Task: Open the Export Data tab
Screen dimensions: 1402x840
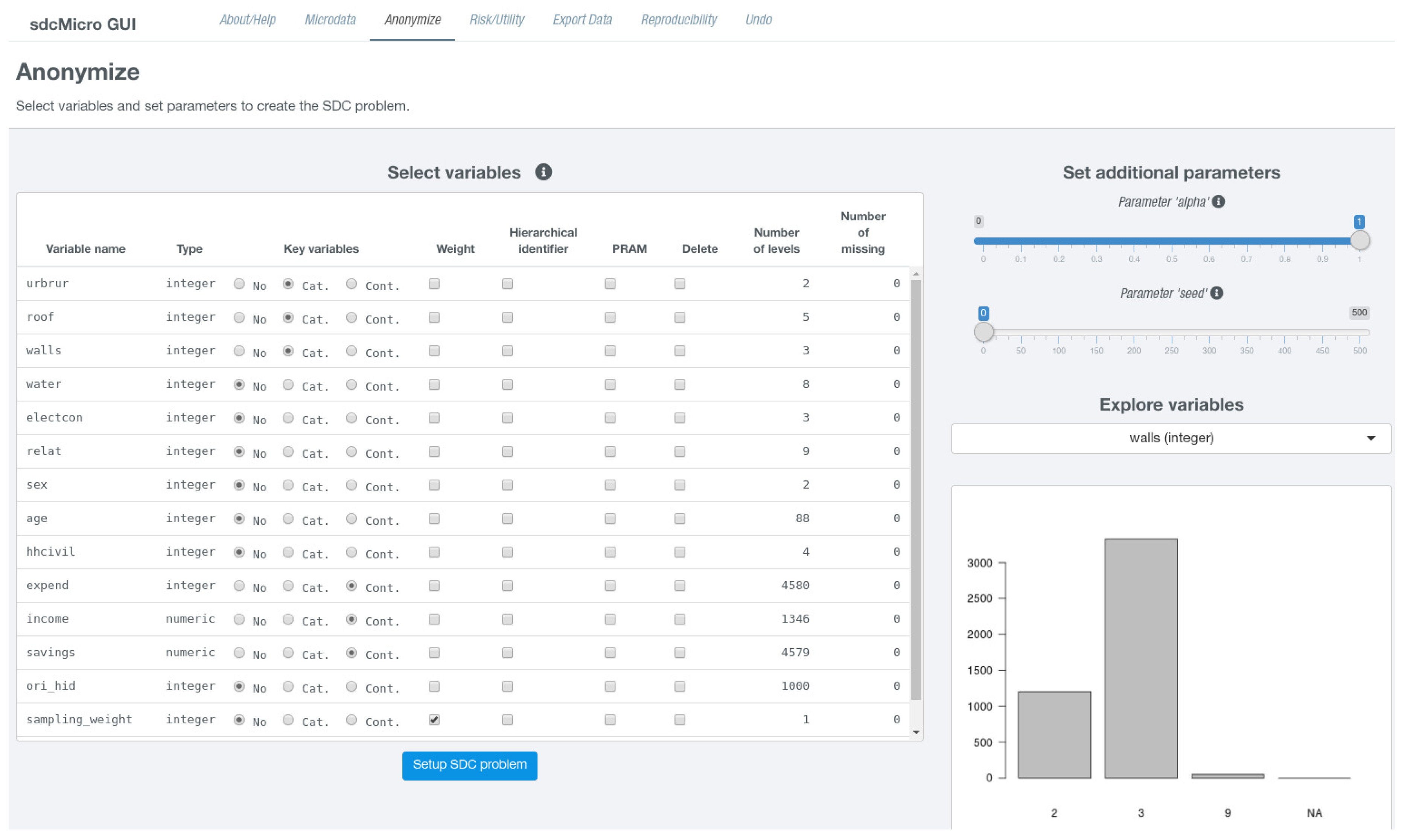Action: [x=582, y=20]
